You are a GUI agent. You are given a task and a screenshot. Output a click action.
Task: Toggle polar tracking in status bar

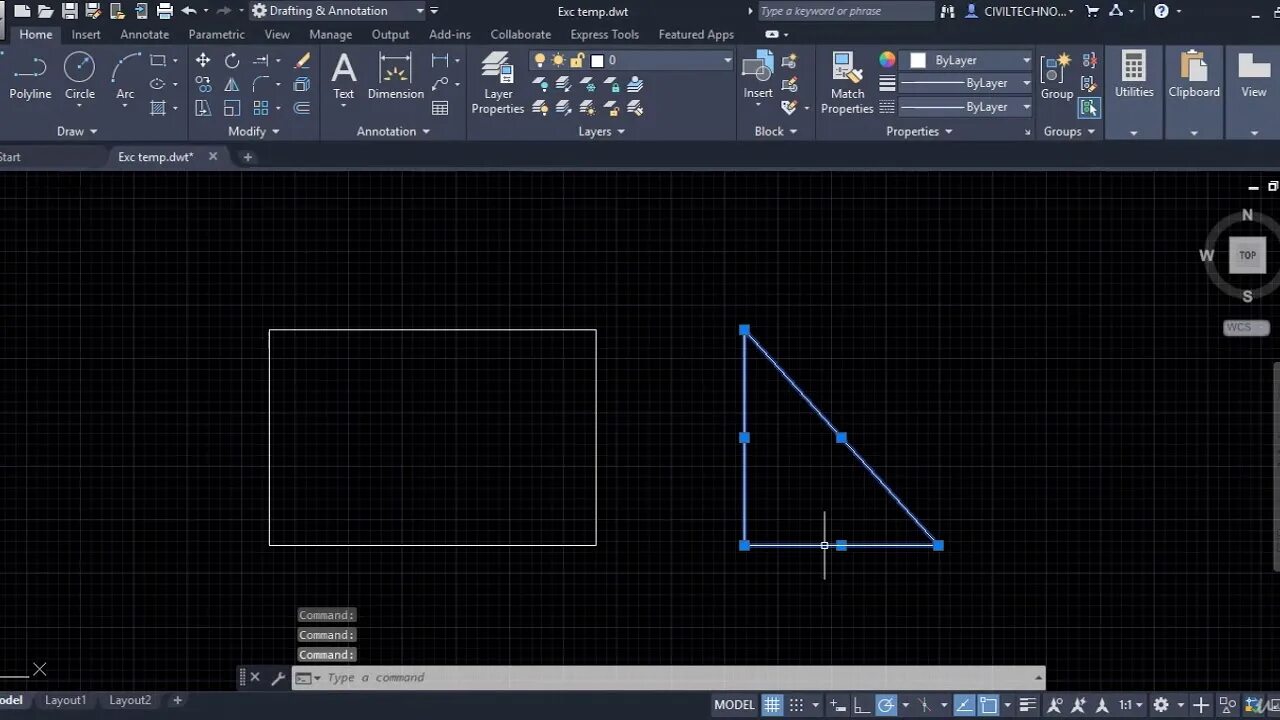[886, 705]
